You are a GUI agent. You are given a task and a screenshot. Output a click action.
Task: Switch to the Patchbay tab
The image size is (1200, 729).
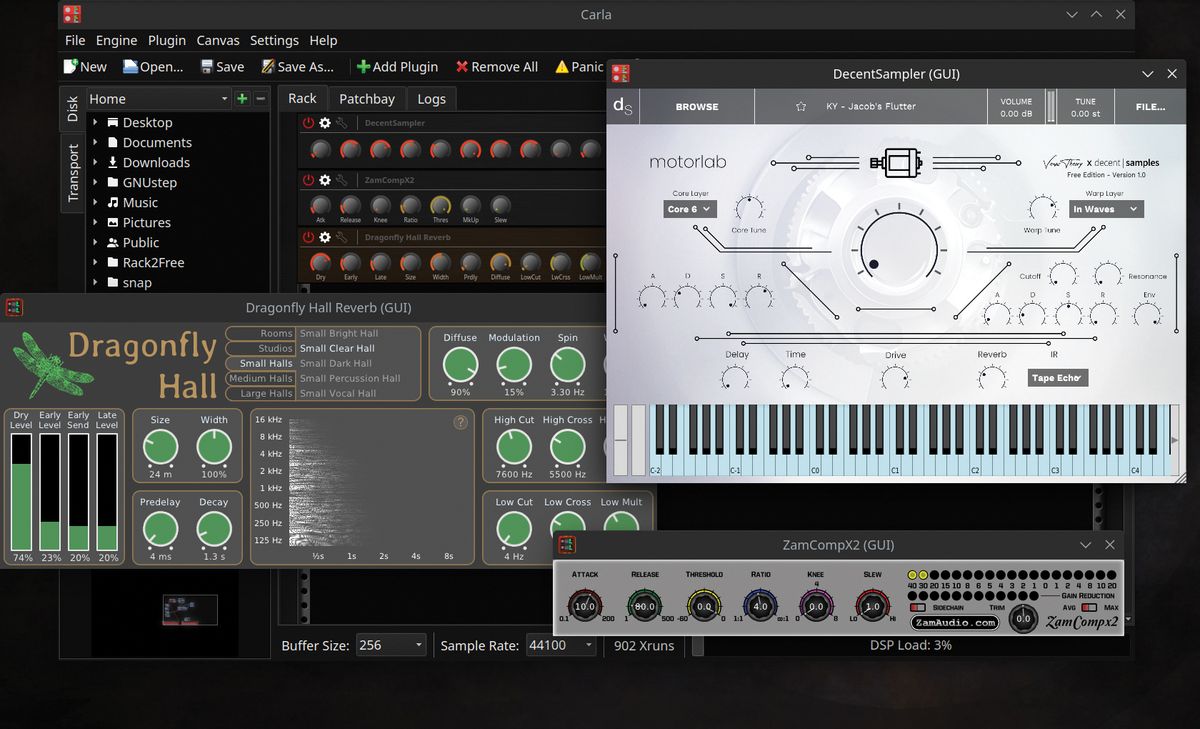click(366, 98)
